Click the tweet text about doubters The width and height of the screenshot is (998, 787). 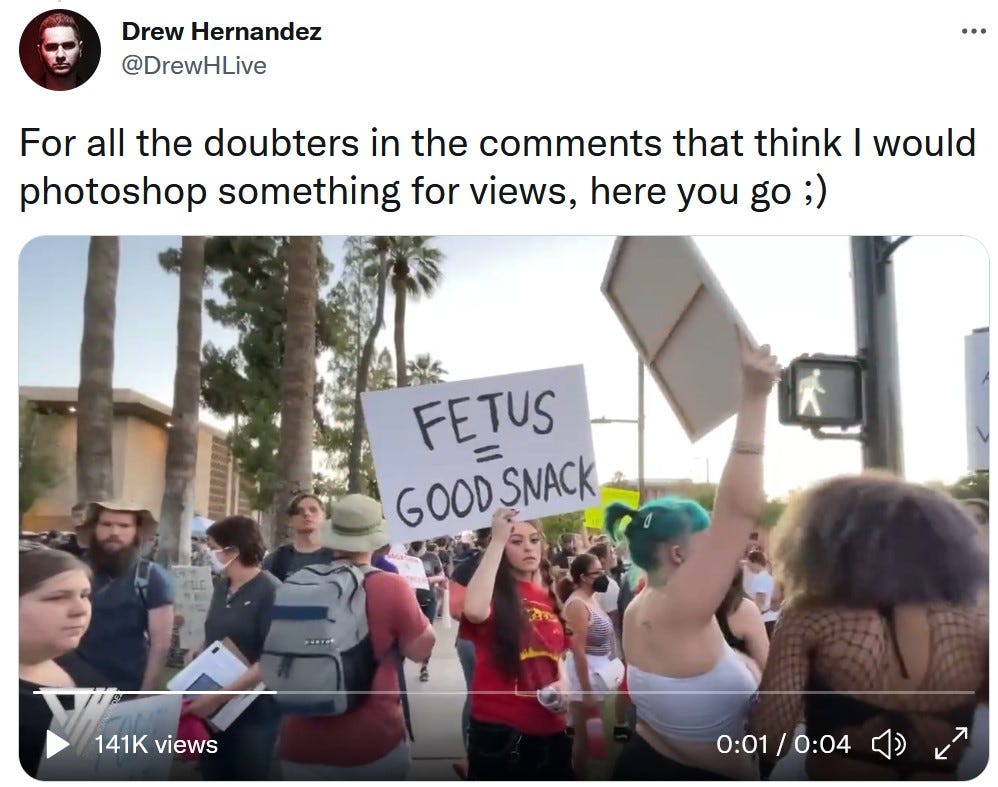(x=497, y=167)
